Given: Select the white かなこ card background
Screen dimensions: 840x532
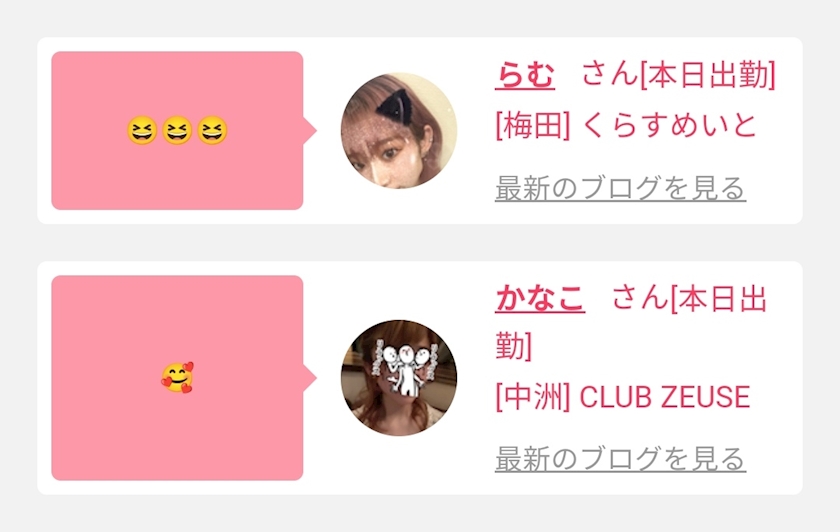Looking at the screenshot, I should pyautogui.click(x=420, y=378).
